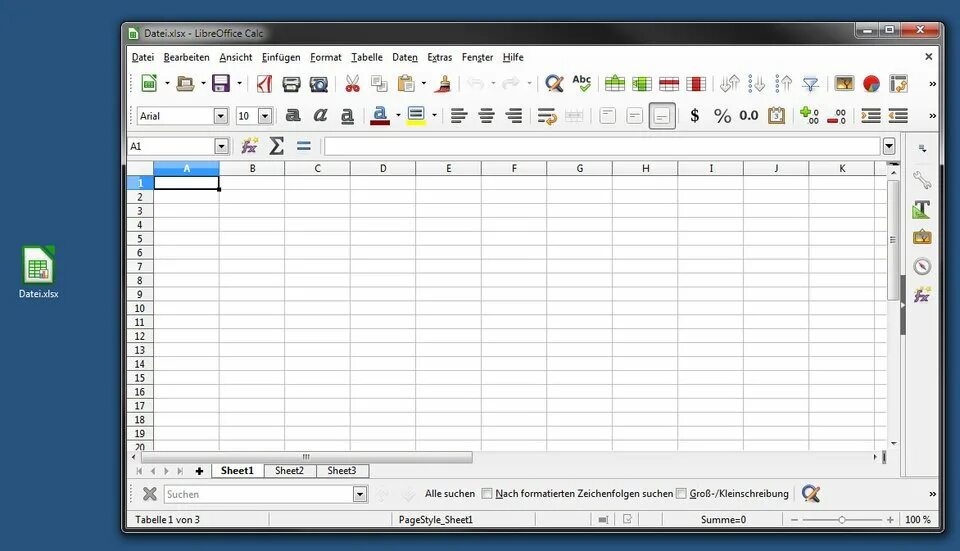Open Find & Replace in toolbar
The image size is (960, 551).
554,83
